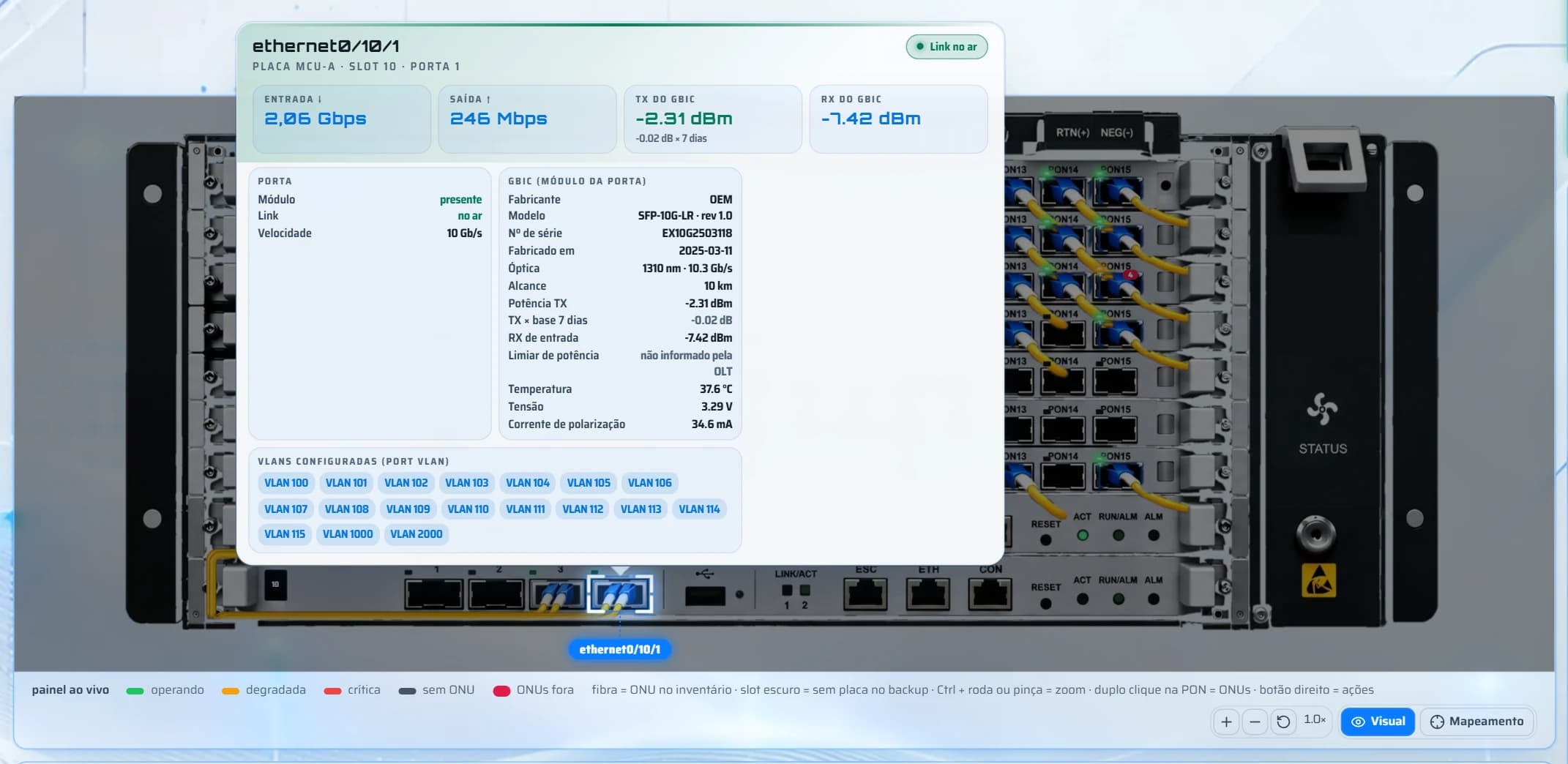Image resolution: width=1568 pixels, height=764 pixels.
Task: Click the ESC RJ45 port
Action: (865, 593)
